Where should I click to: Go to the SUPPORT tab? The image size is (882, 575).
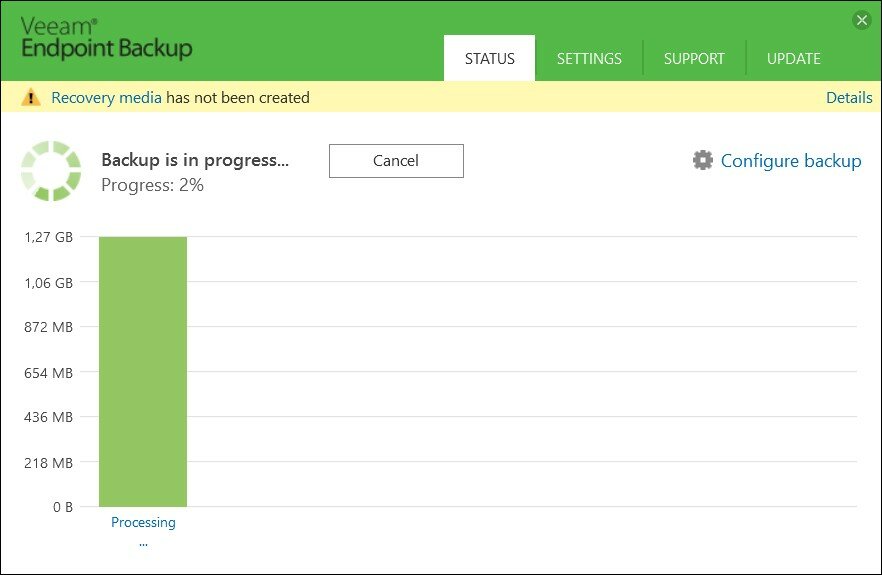(694, 59)
